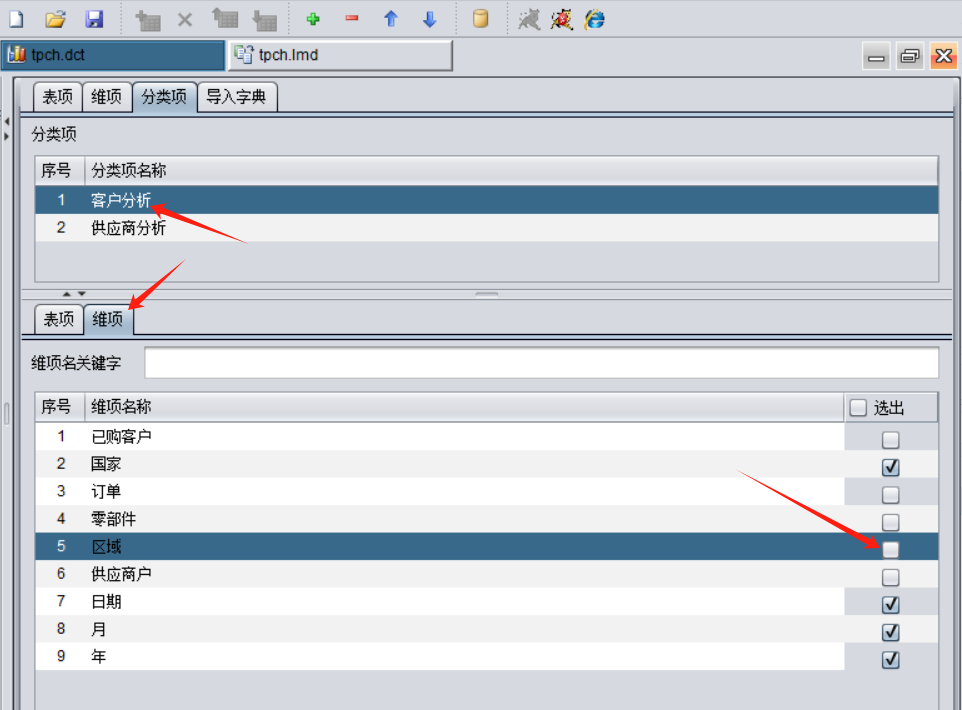Click the 分类项名称 column header
The image size is (962, 710).
(511, 171)
